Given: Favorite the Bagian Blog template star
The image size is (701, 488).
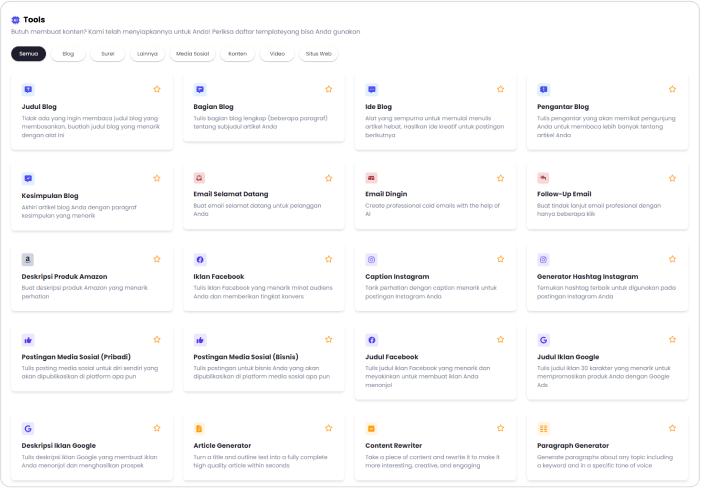Looking at the screenshot, I should tap(329, 89).
